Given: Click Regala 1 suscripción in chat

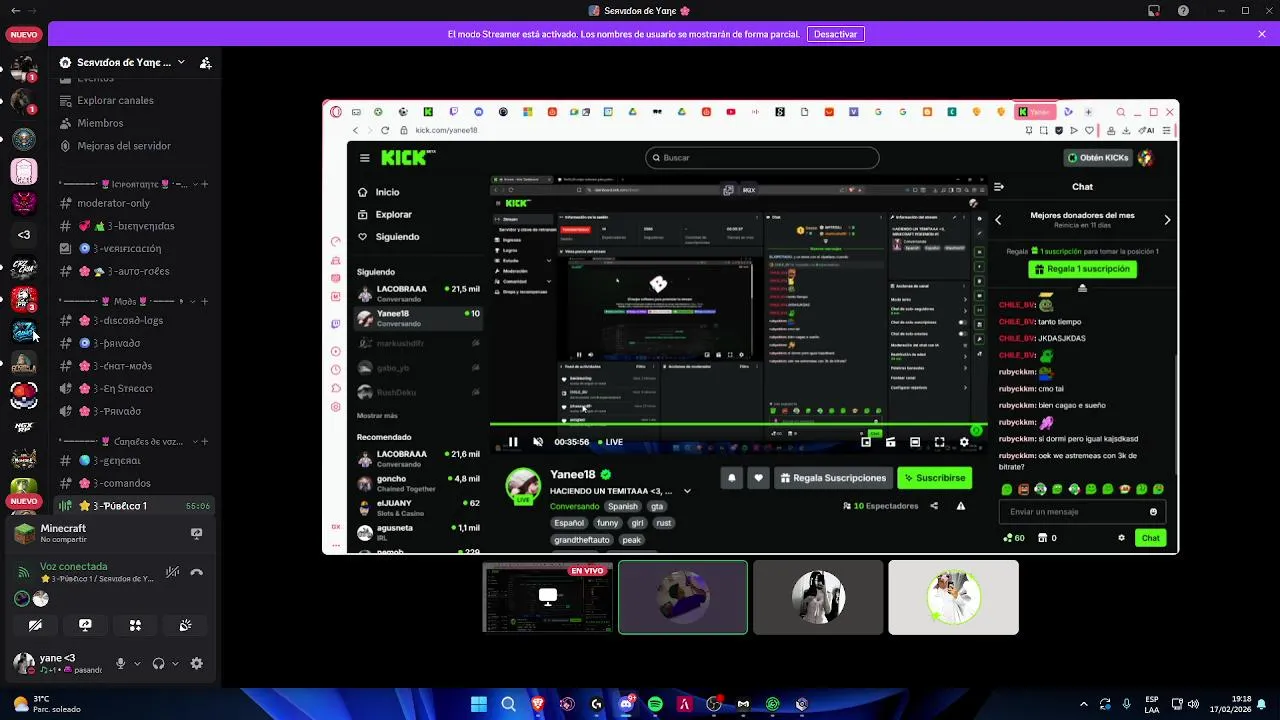Looking at the screenshot, I should click(x=1082, y=269).
